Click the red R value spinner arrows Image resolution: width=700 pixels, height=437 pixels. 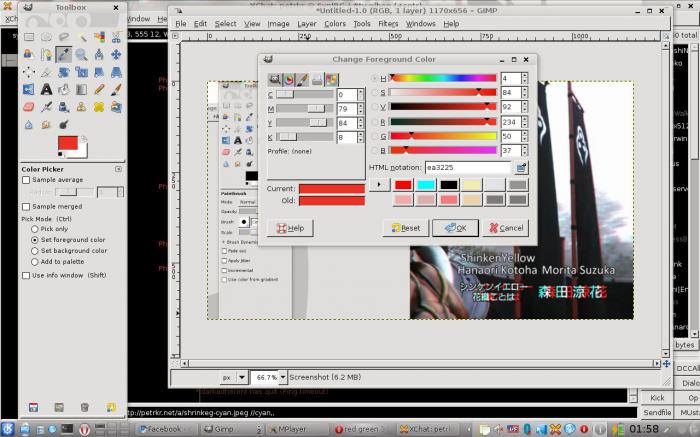point(525,122)
